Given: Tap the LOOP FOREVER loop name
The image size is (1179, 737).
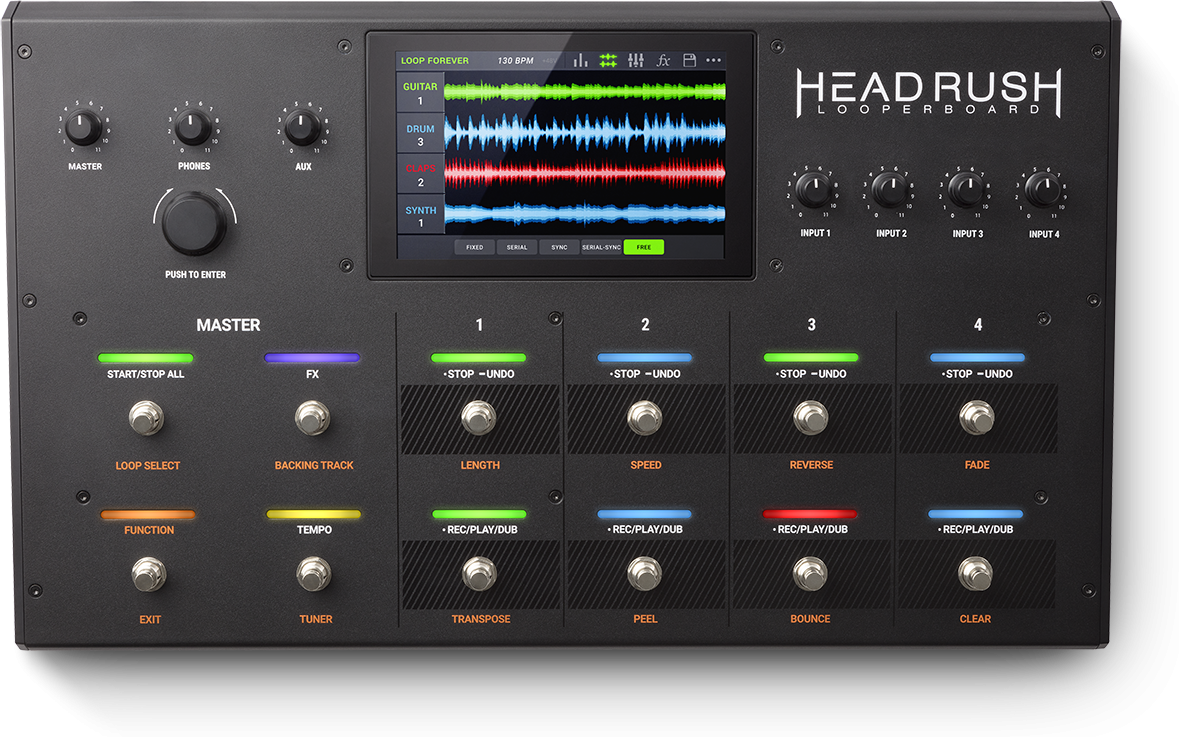Looking at the screenshot, I should click(x=435, y=61).
